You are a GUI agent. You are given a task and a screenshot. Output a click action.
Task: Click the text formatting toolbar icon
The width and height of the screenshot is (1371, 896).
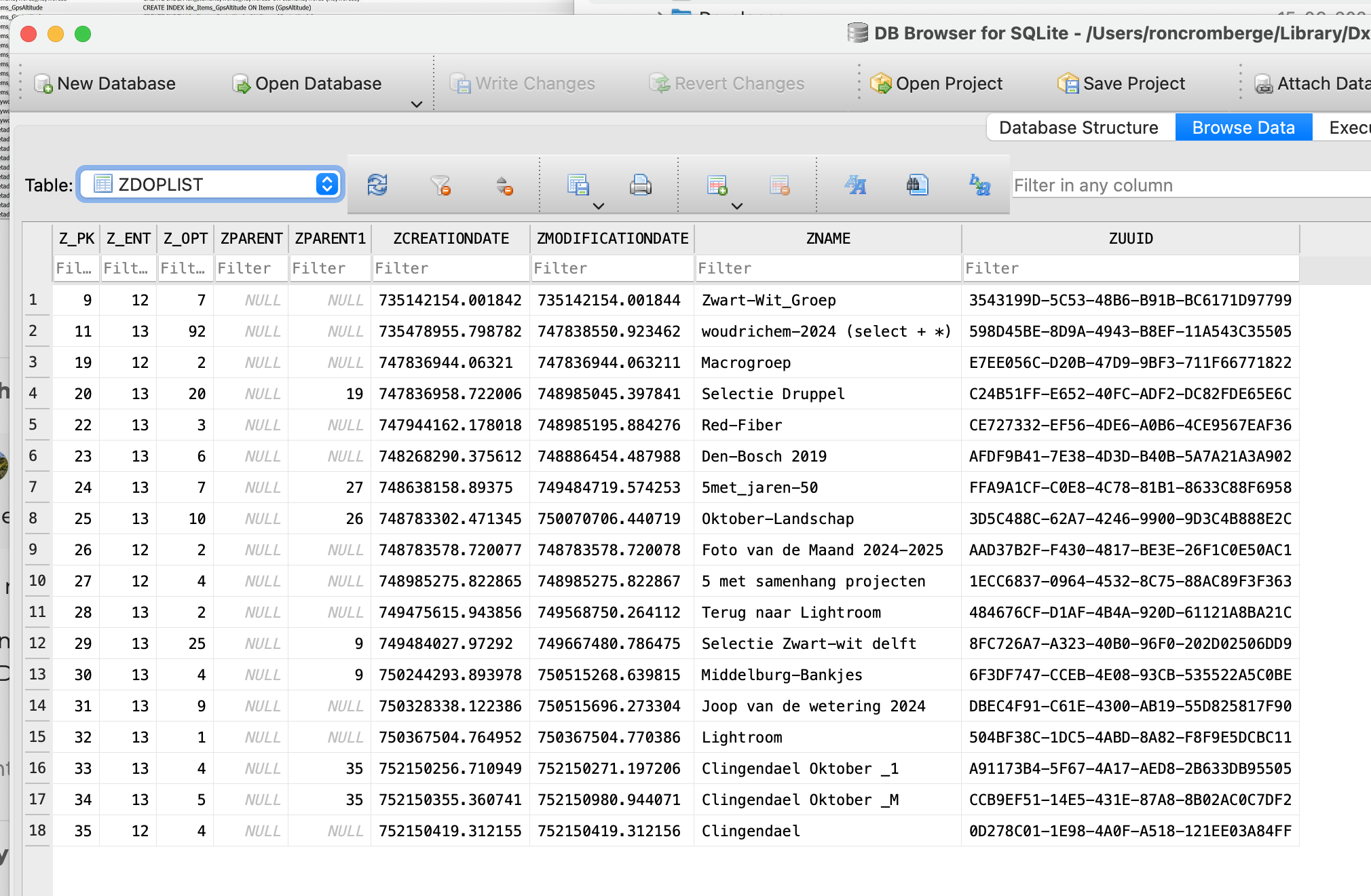[854, 185]
